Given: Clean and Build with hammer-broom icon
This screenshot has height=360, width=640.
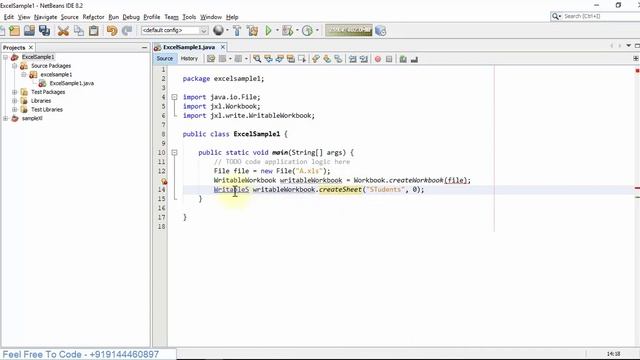Looking at the screenshot, I should (x=252, y=31).
